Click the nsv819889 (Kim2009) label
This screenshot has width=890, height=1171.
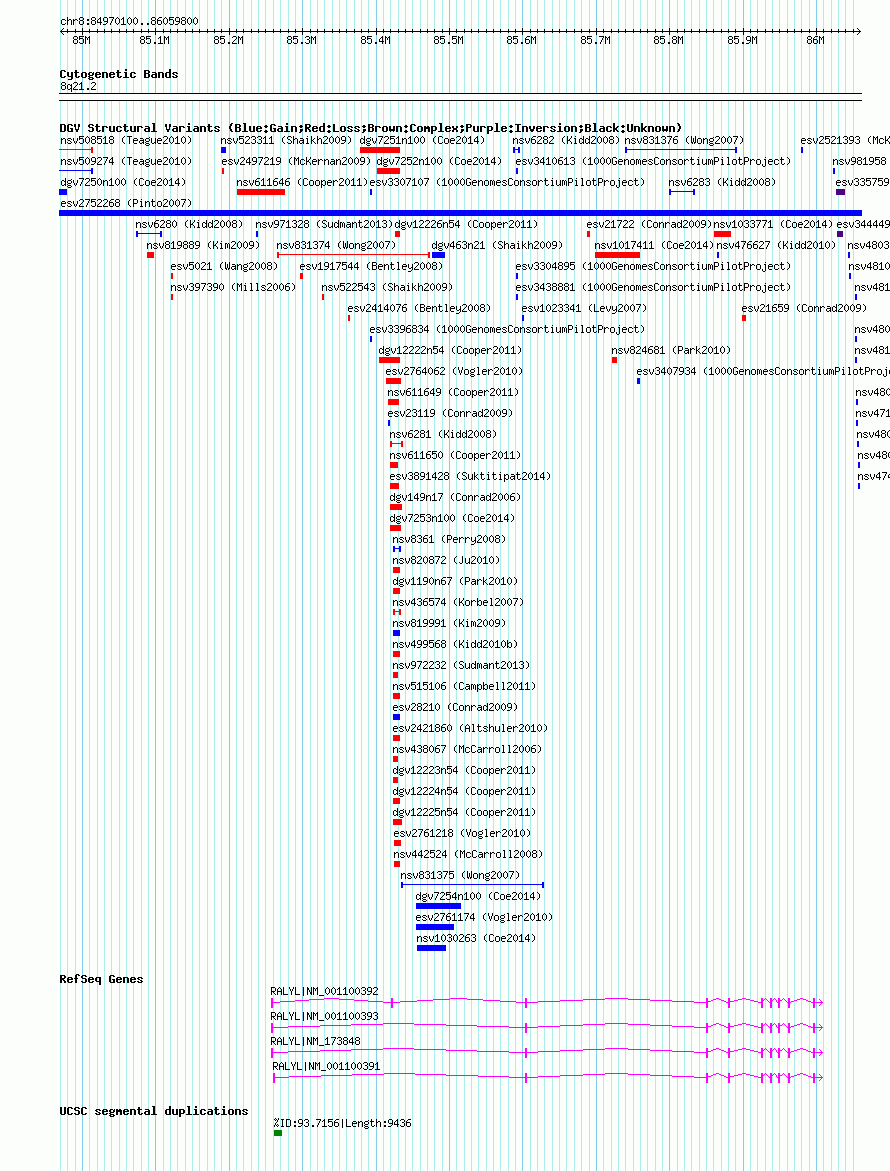click(x=203, y=245)
